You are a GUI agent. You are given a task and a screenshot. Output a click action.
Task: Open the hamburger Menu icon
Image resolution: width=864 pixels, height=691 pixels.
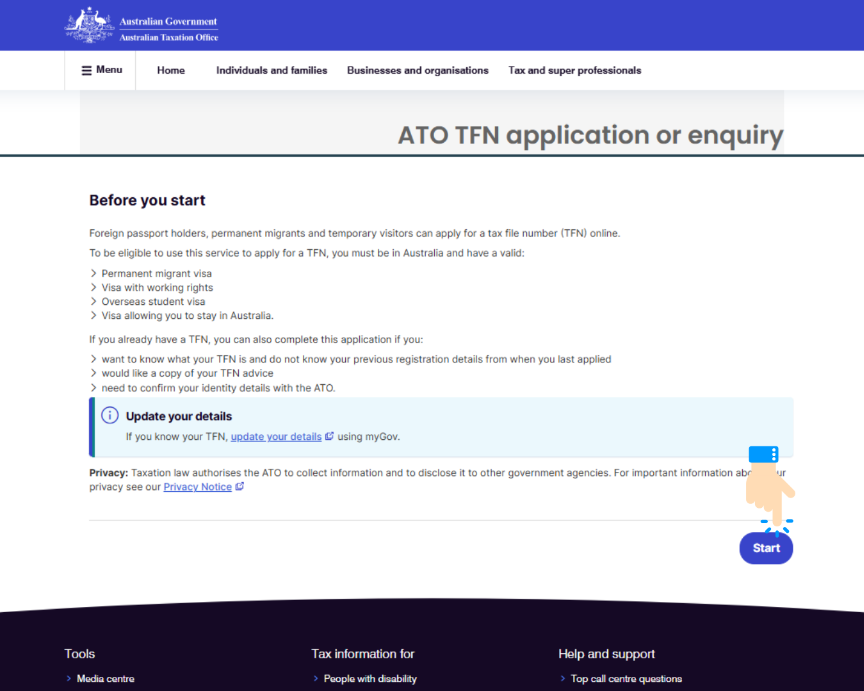tap(86, 71)
